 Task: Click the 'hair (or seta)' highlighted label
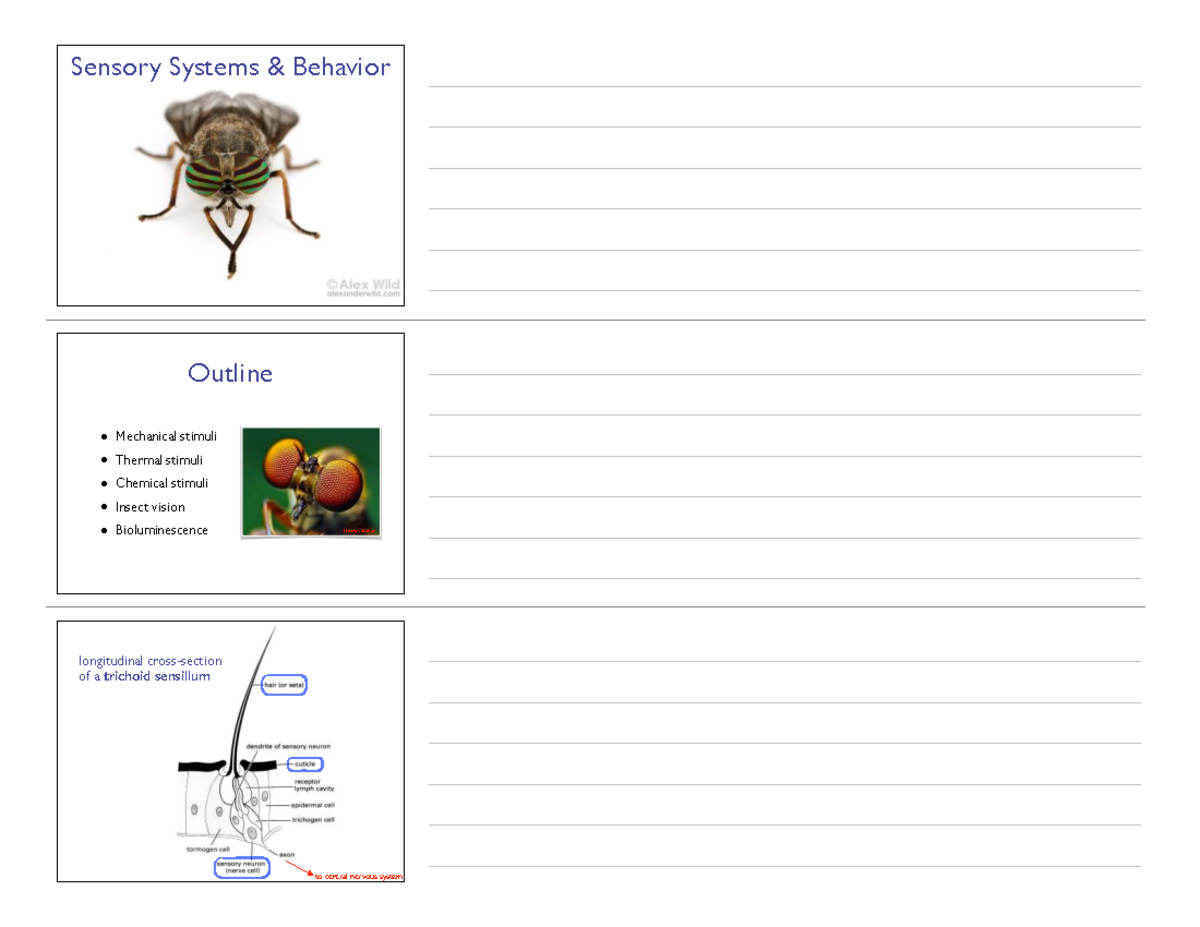click(284, 685)
